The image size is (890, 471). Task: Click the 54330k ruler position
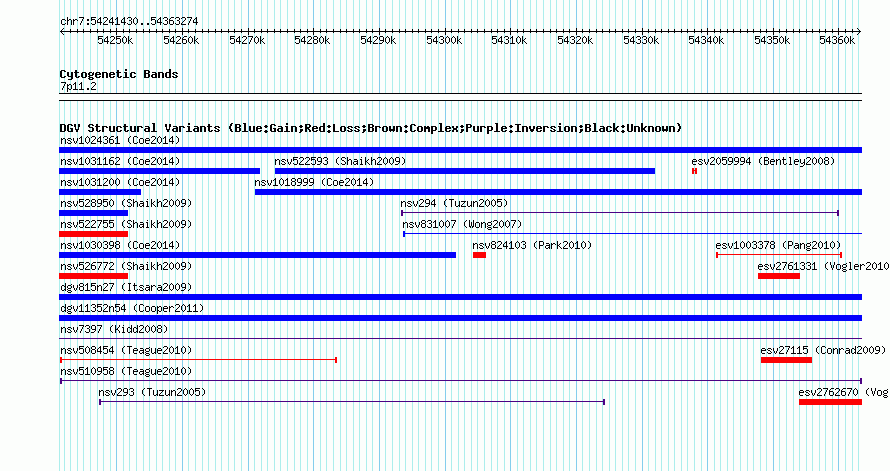[x=641, y=40]
